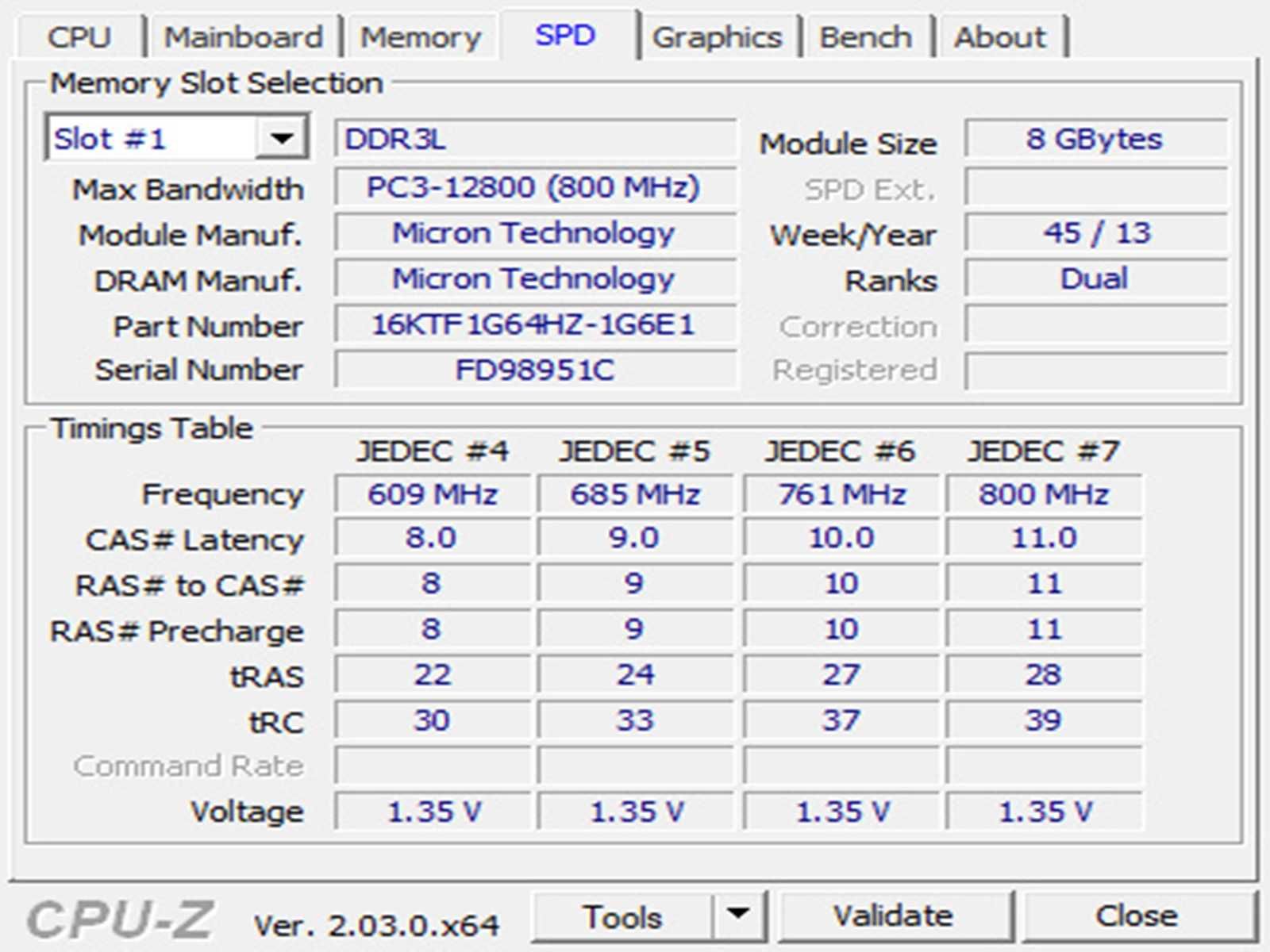The height and width of the screenshot is (952, 1270).
Task: Click the 800 MHz frequency cell
Action: point(1044,494)
